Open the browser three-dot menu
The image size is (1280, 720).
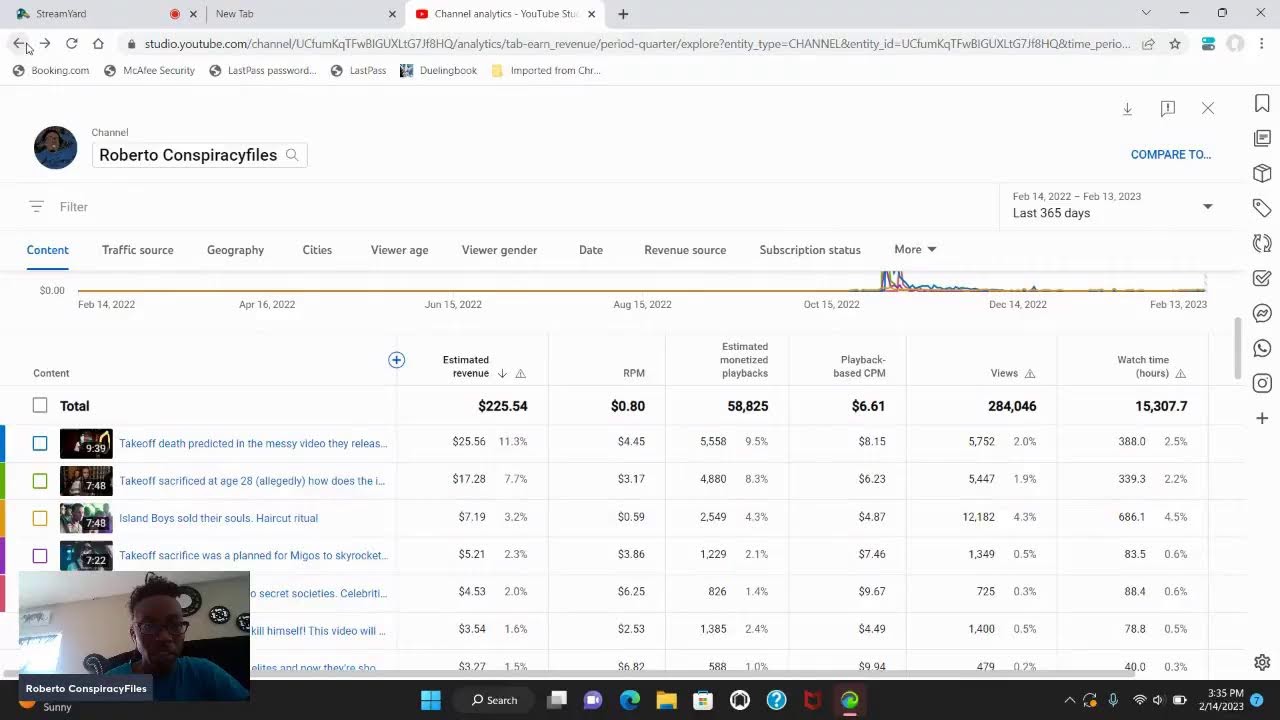tap(1262, 44)
